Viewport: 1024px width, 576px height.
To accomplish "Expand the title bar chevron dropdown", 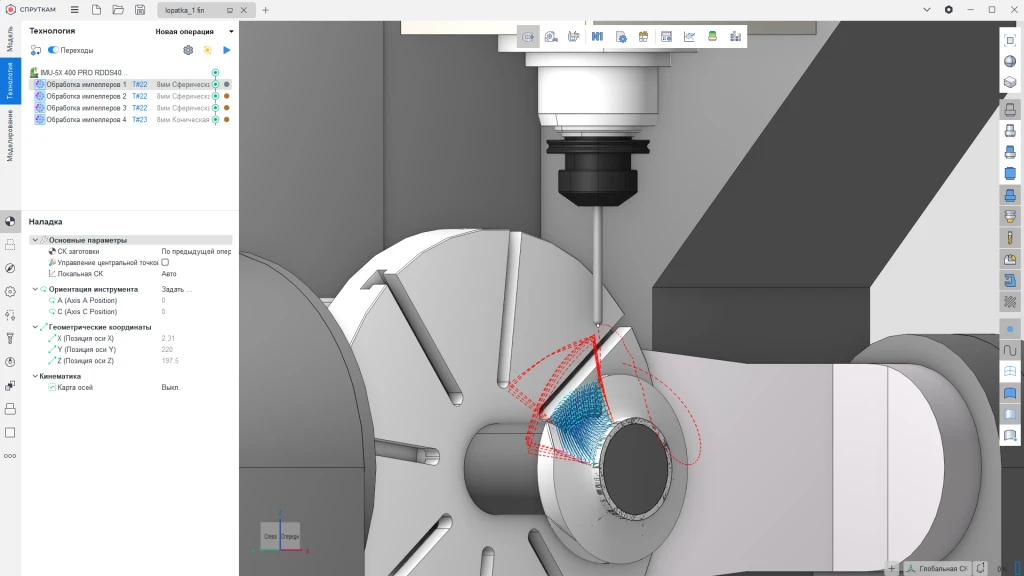I will pyautogui.click(x=926, y=10).
